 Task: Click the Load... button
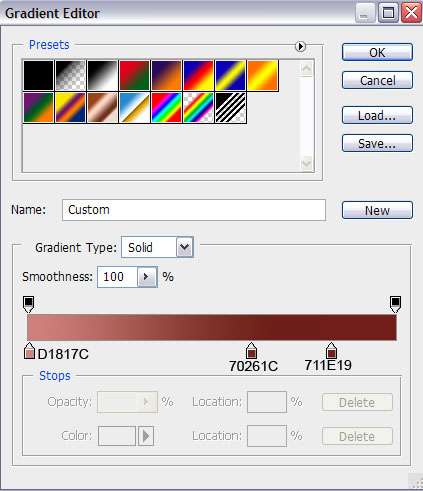click(x=377, y=115)
